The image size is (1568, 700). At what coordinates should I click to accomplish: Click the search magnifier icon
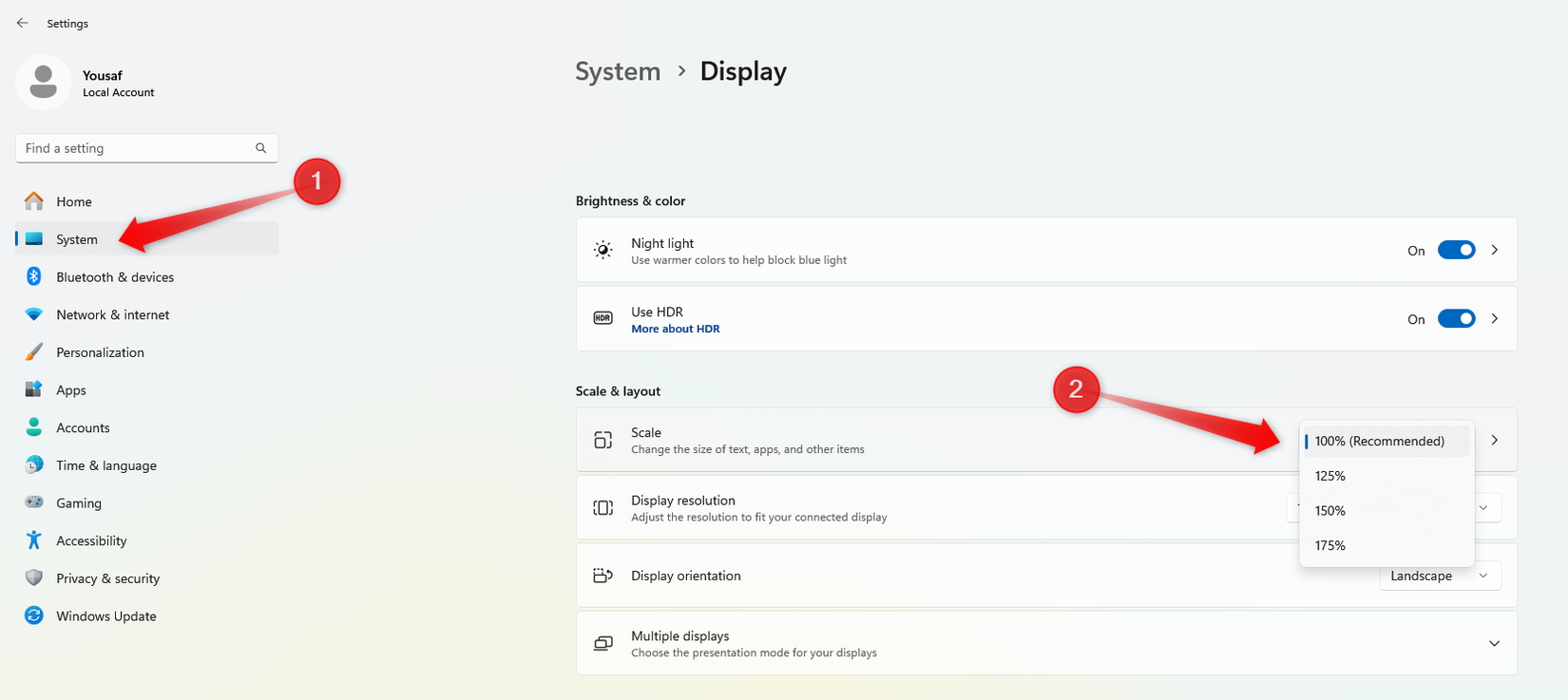(x=260, y=148)
